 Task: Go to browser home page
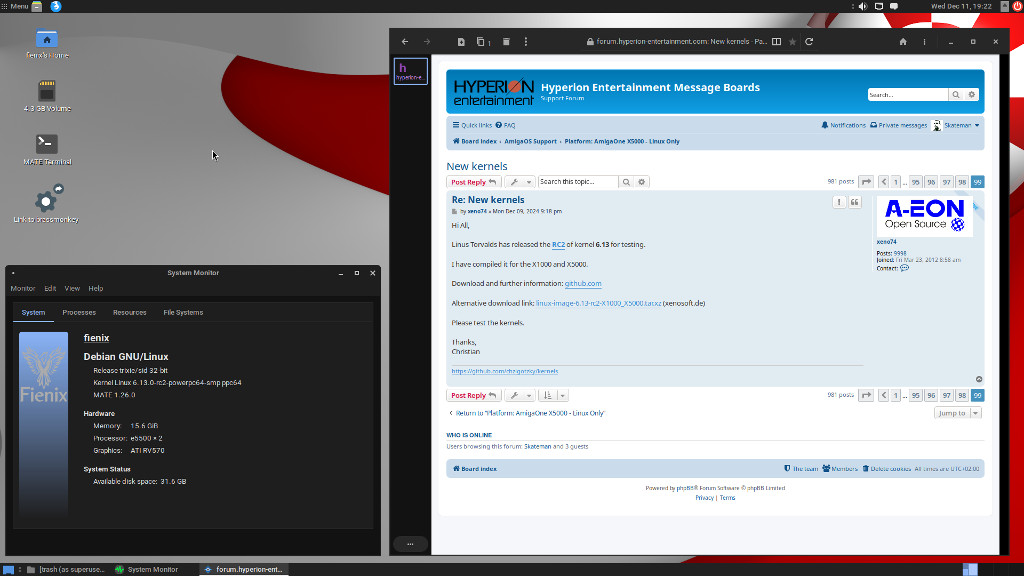[x=903, y=42]
